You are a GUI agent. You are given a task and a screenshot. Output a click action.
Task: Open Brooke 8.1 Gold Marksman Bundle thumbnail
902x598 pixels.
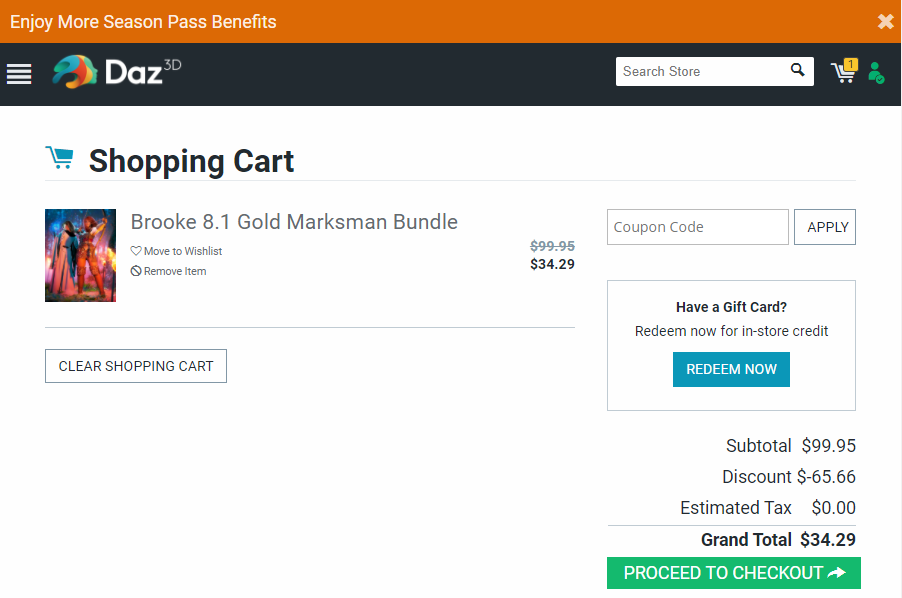point(80,255)
